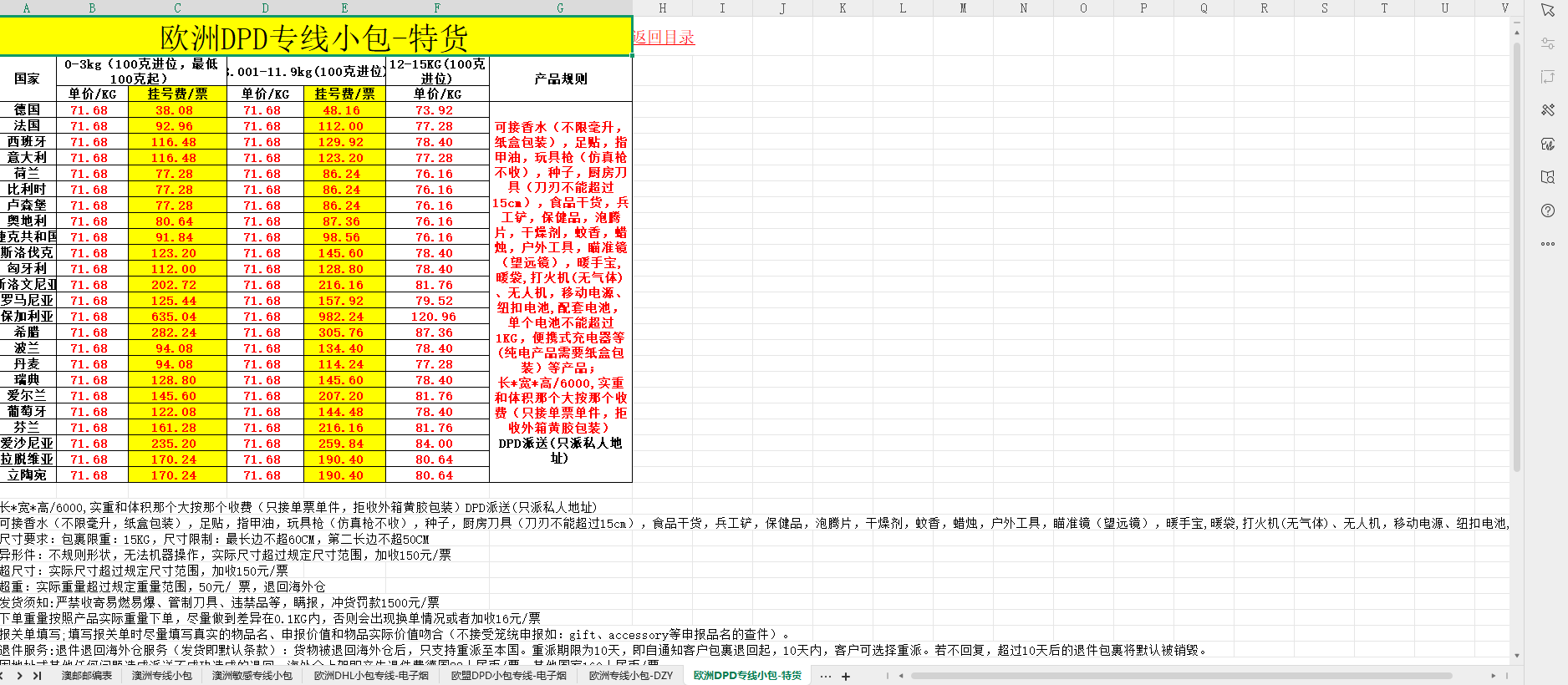The width and height of the screenshot is (1568, 685).
Task: Click the vertical scrollbar up arrow
Action: tap(1516, 32)
